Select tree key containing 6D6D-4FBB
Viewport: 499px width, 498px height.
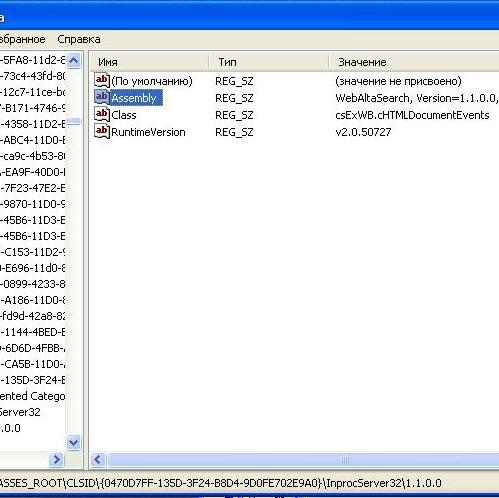(x=32, y=348)
